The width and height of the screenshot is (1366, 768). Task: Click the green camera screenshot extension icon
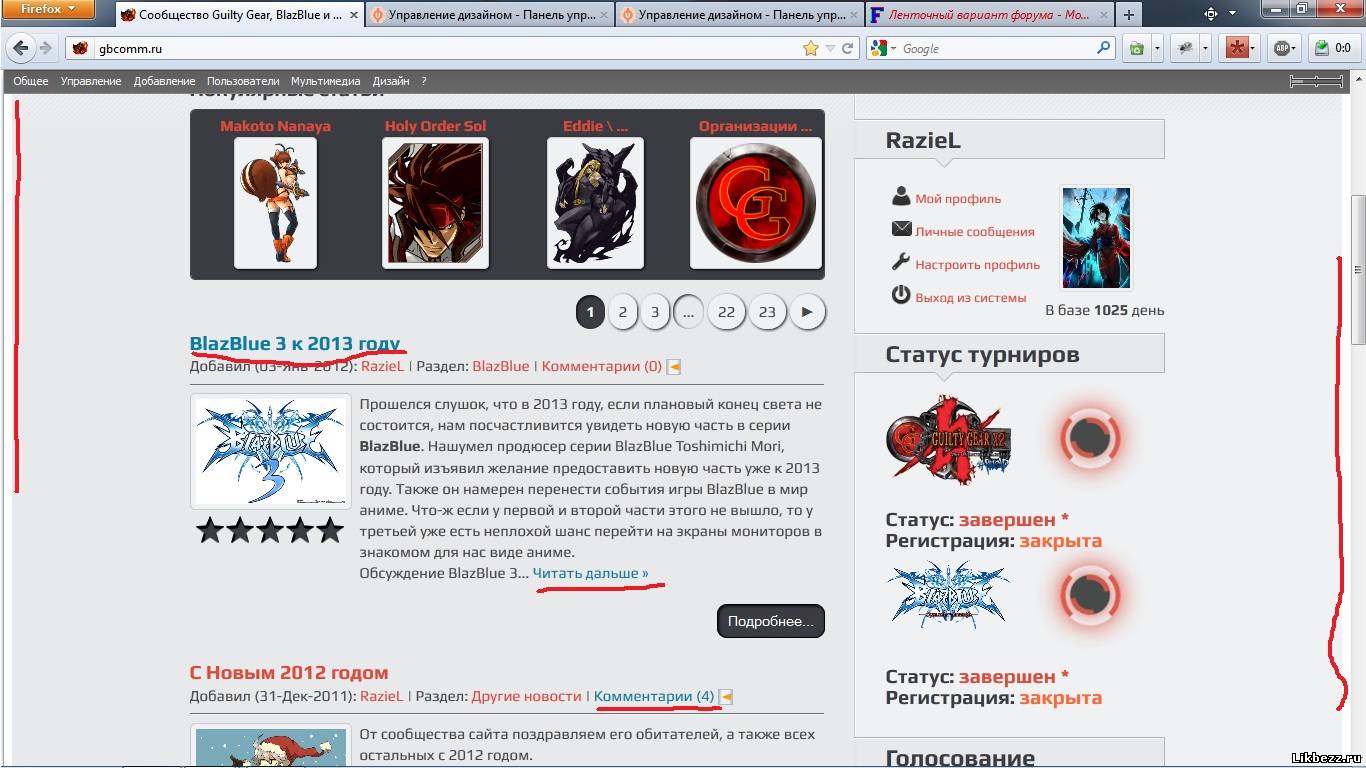point(1137,48)
